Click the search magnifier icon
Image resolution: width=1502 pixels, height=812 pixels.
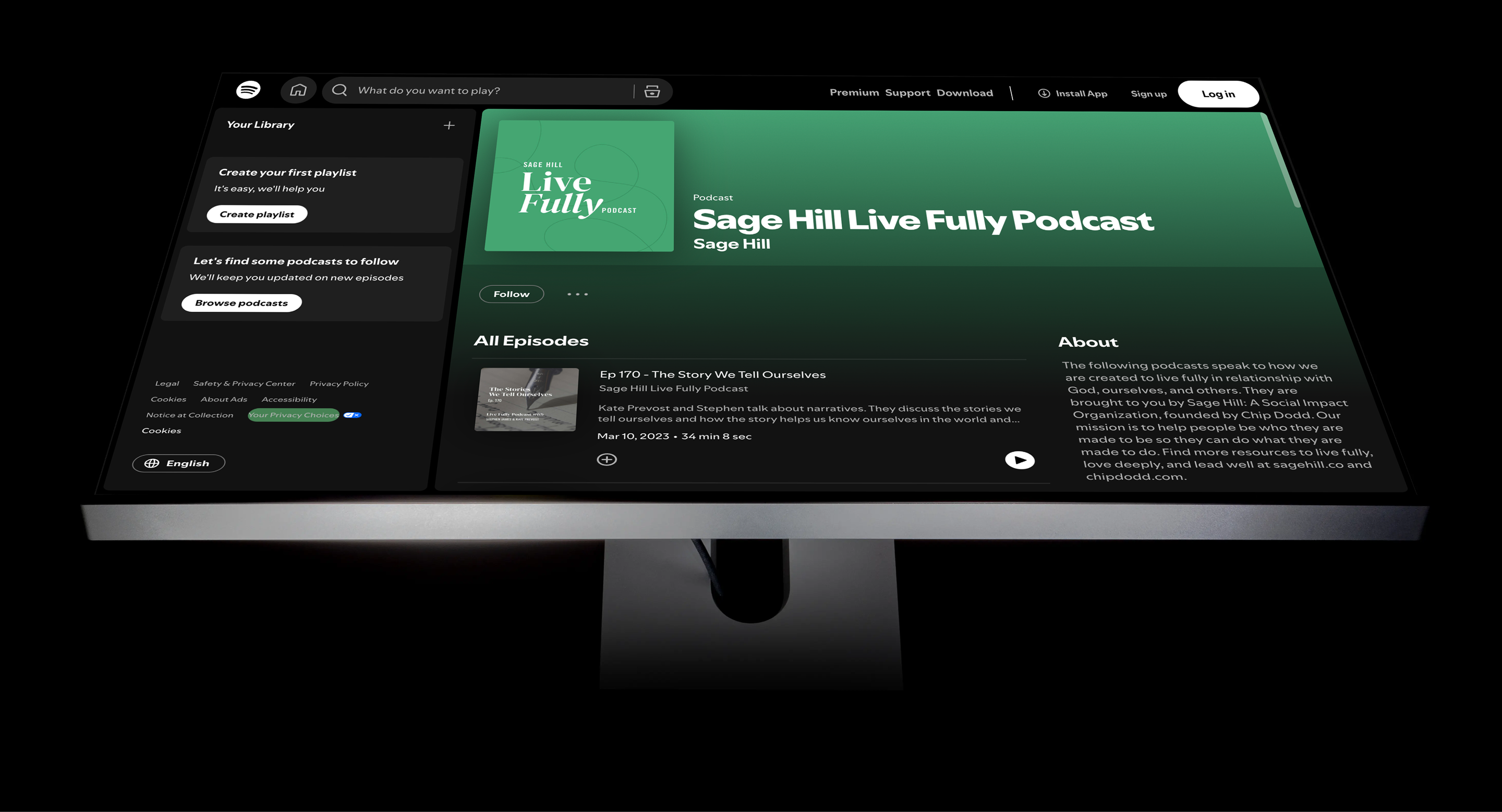tap(340, 90)
